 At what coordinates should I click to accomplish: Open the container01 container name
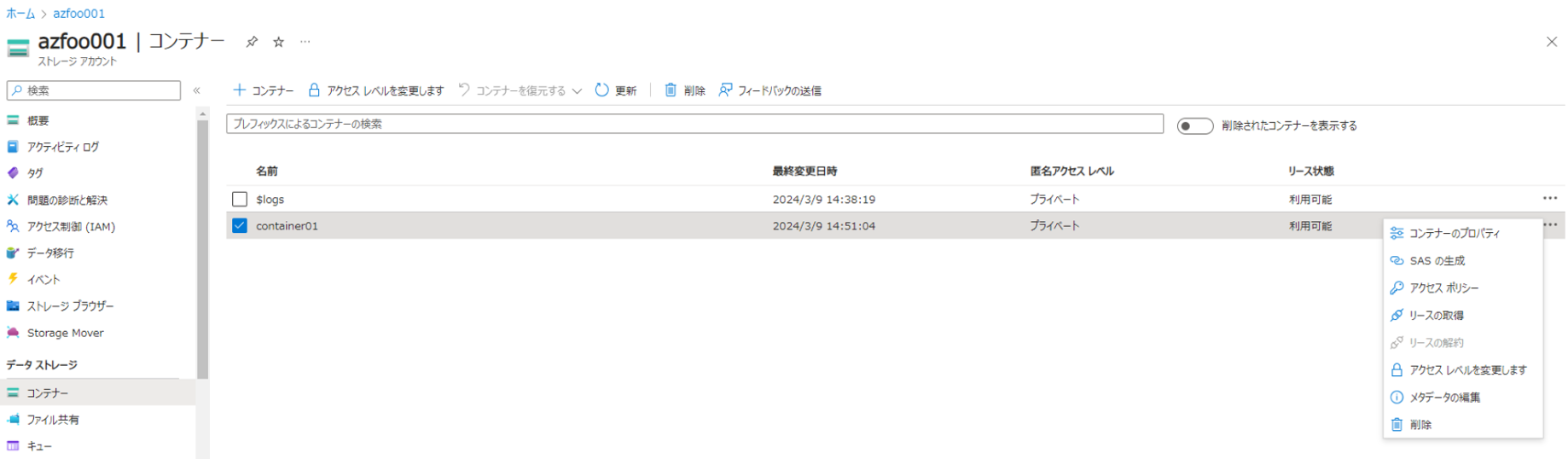pos(287,226)
